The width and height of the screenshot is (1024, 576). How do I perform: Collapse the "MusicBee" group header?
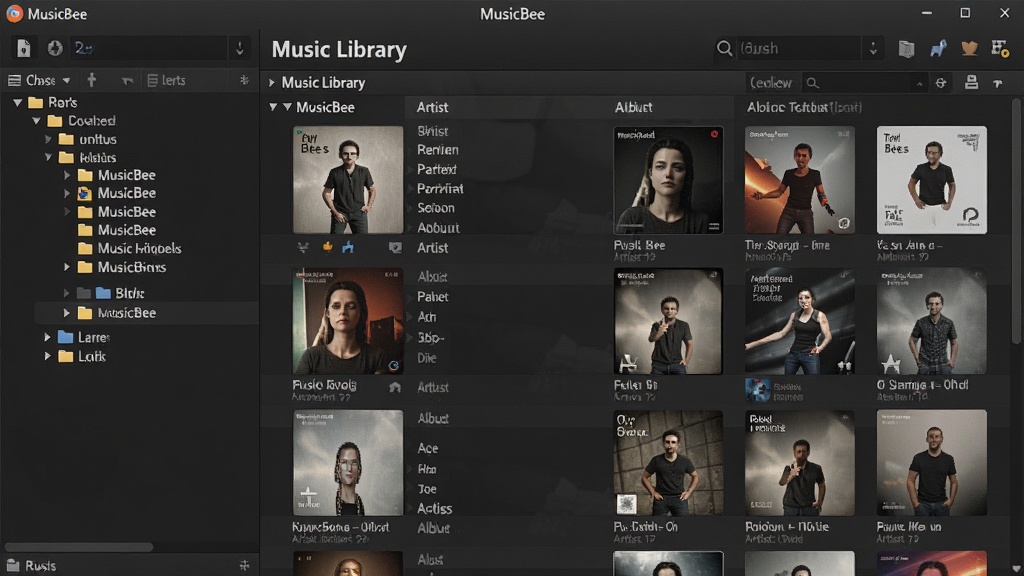273,107
